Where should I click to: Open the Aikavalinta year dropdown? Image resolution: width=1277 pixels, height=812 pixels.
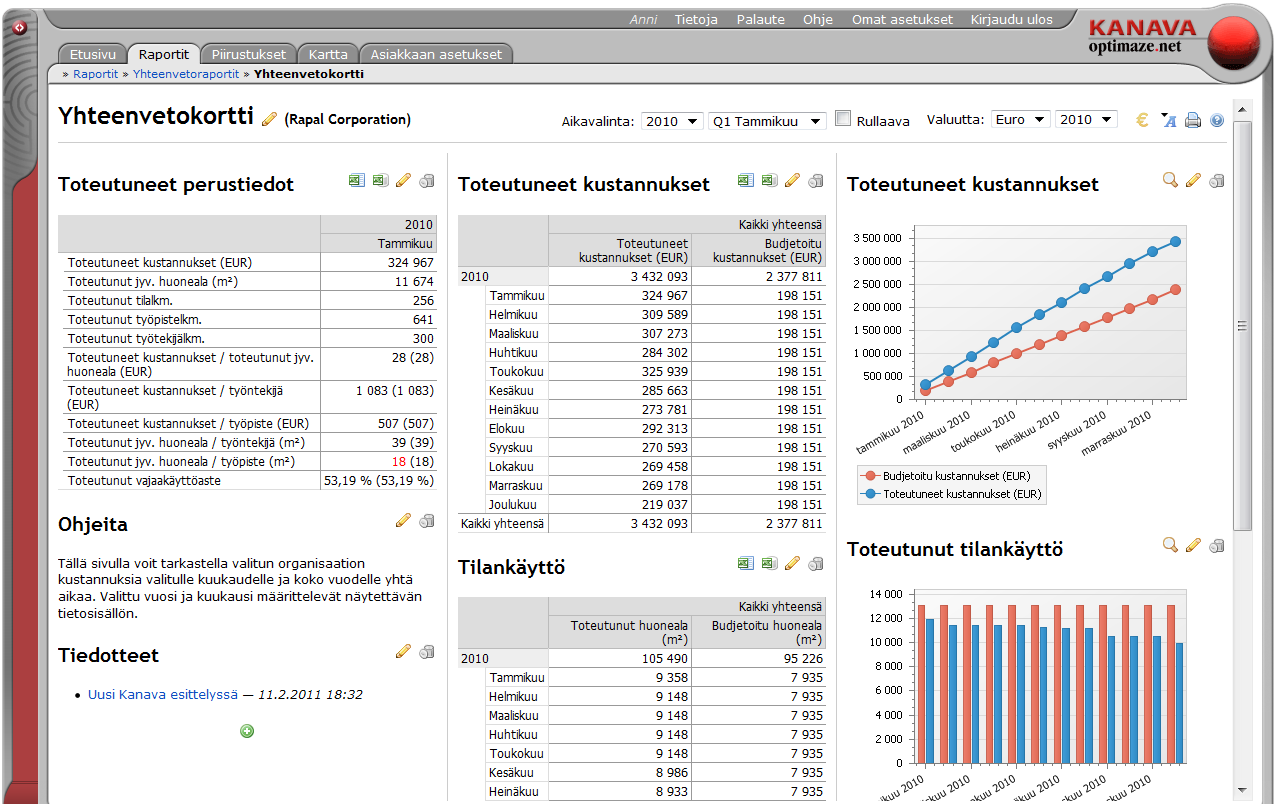click(x=673, y=121)
